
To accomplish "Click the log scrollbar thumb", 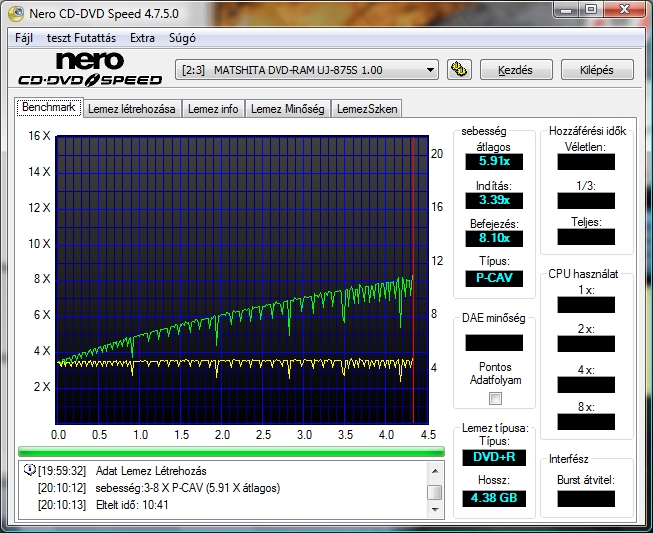I will [x=435, y=492].
